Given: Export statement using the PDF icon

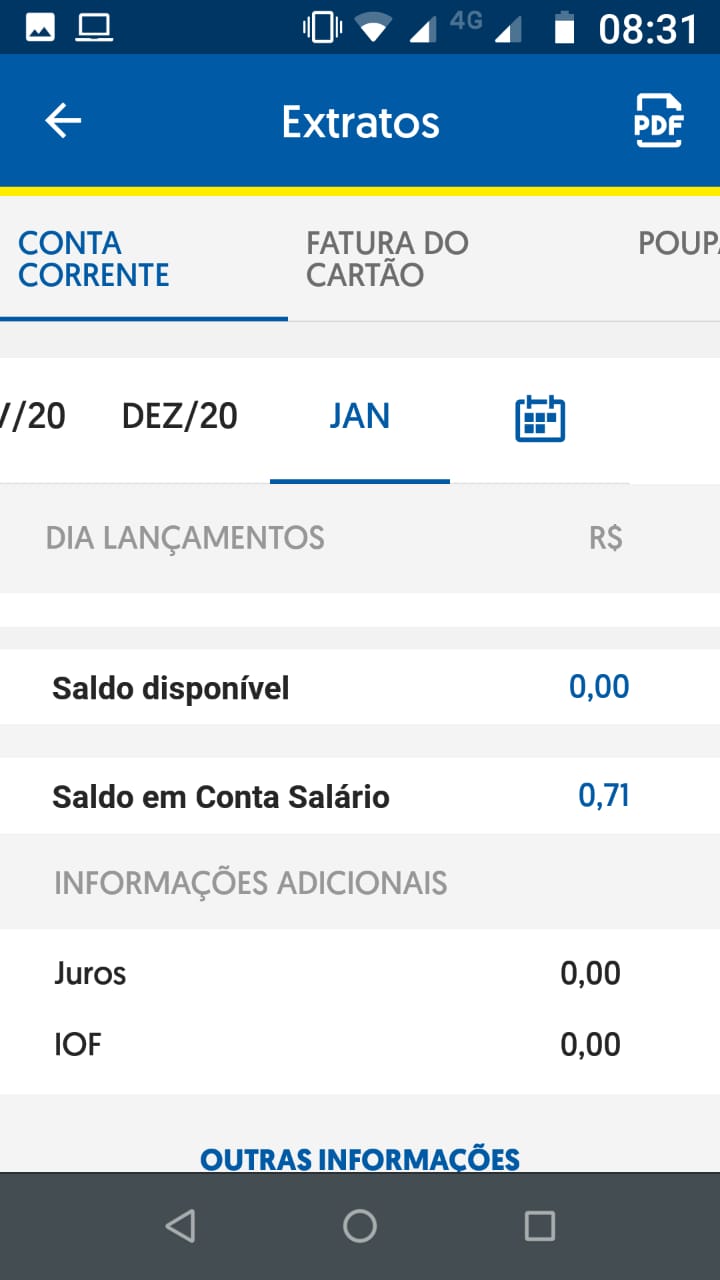Looking at the screenshot, I should pos(658,121).
